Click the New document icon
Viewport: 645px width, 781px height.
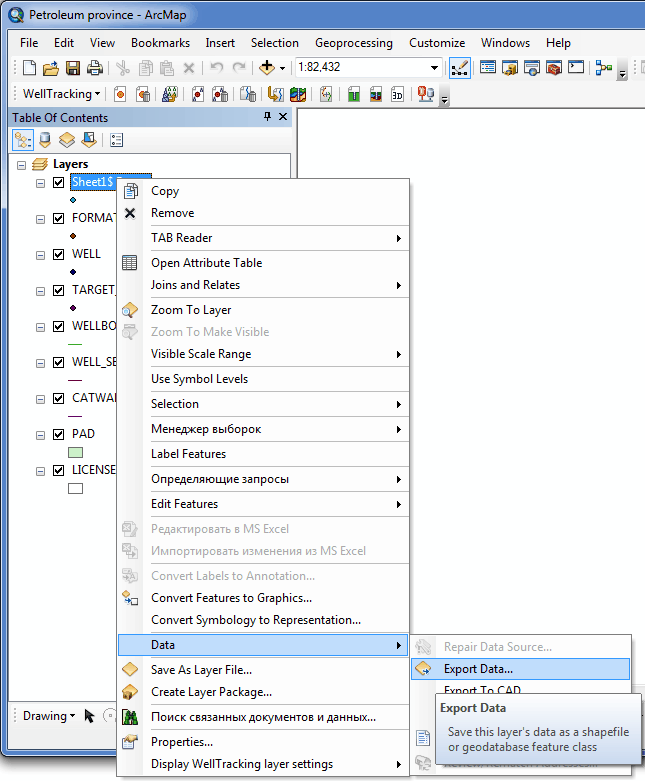pos(29,67)
